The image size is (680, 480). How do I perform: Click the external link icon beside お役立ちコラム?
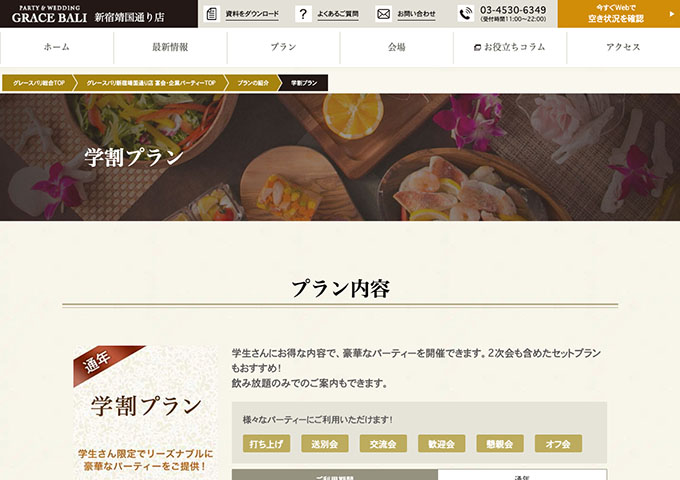[477, 47]
